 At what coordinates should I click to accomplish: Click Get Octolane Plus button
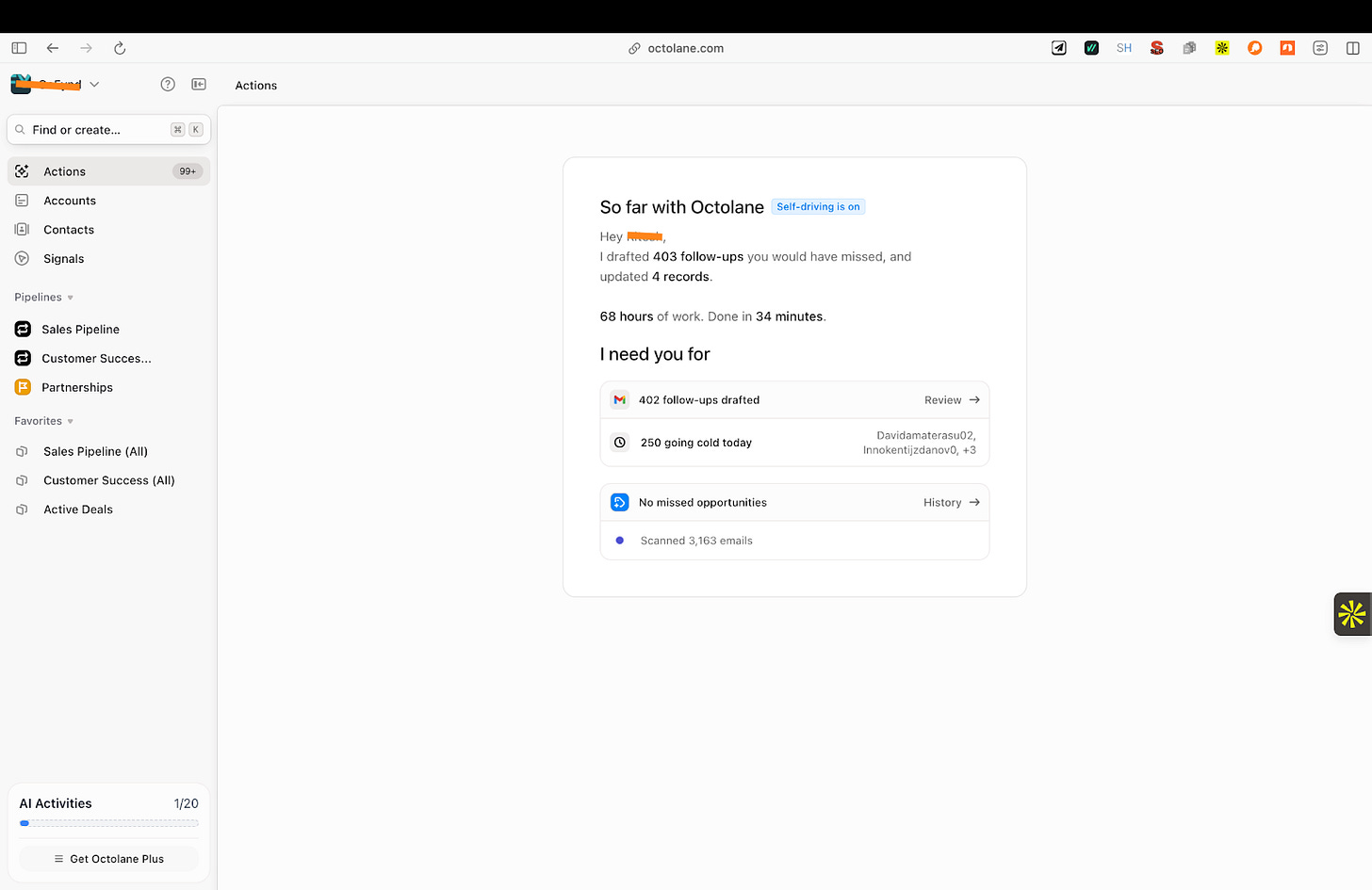109,859
